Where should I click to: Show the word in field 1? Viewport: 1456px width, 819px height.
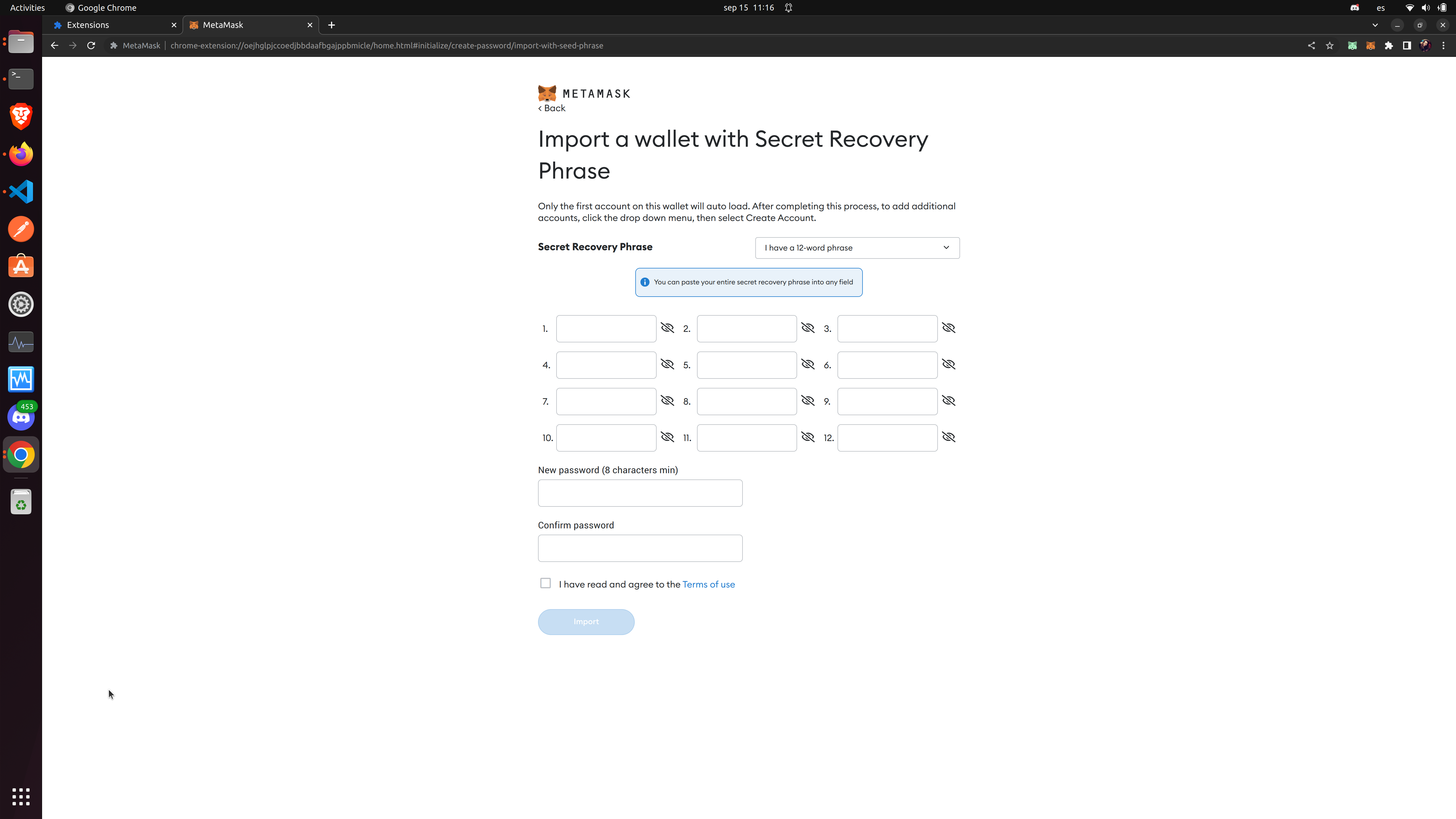point(667,328)
